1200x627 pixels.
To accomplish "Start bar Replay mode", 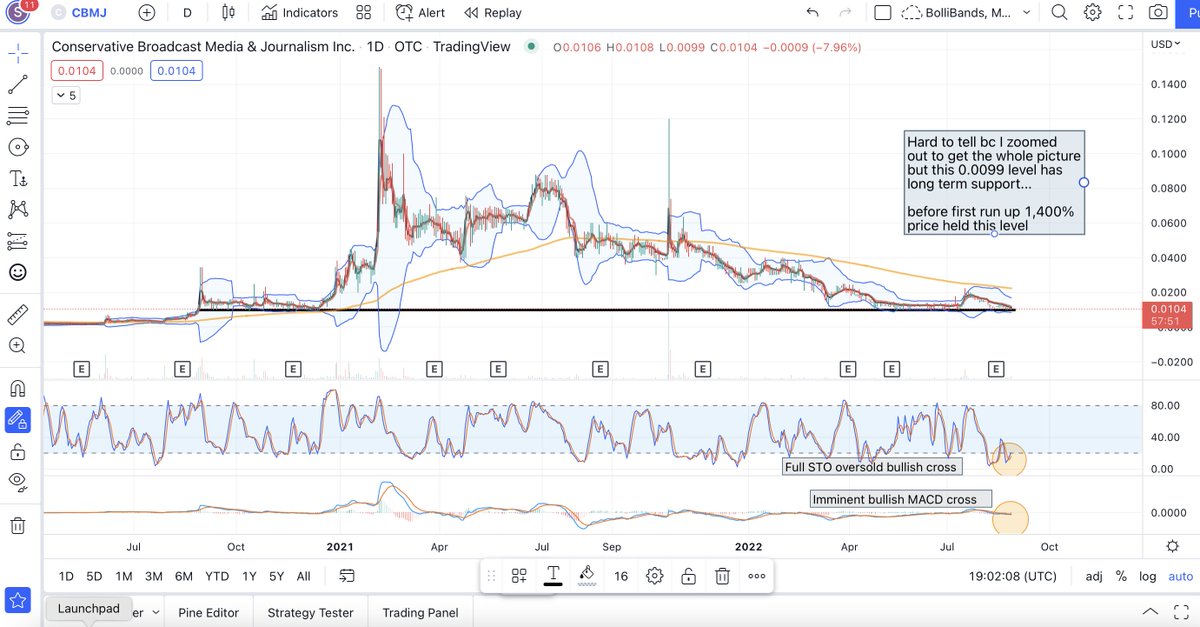I will (x=492, y=13).
